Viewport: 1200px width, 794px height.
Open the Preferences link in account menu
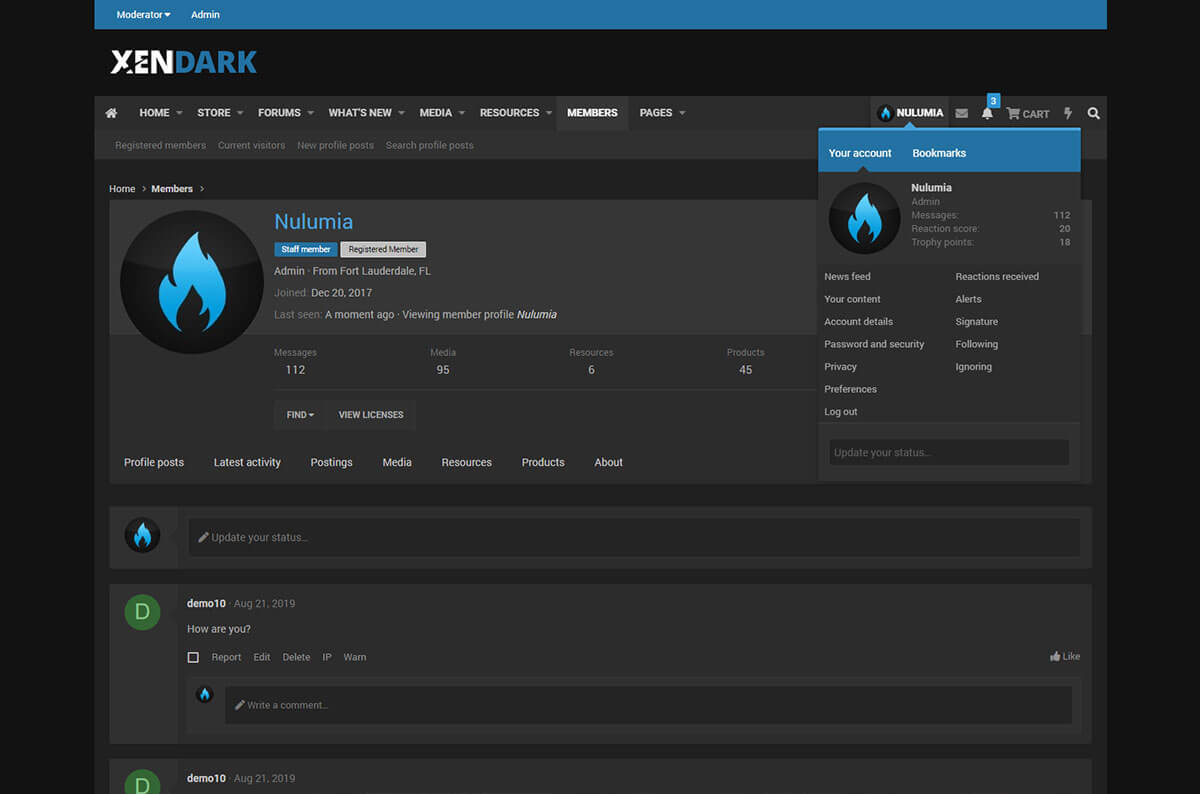(x=850, y=389)
